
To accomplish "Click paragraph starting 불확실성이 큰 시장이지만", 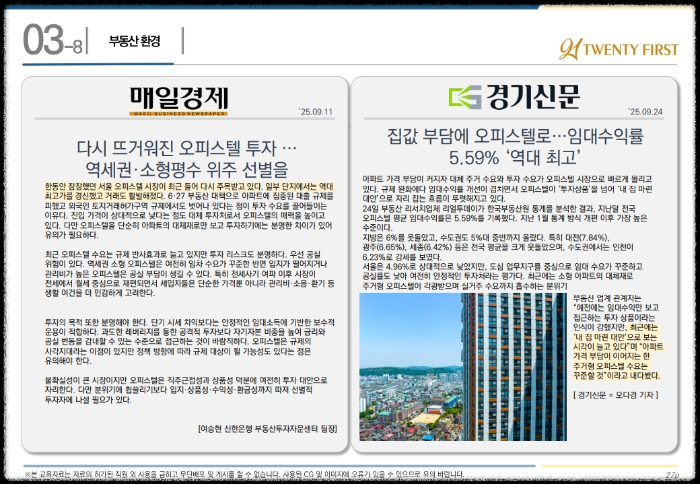I will coord(186,390).
